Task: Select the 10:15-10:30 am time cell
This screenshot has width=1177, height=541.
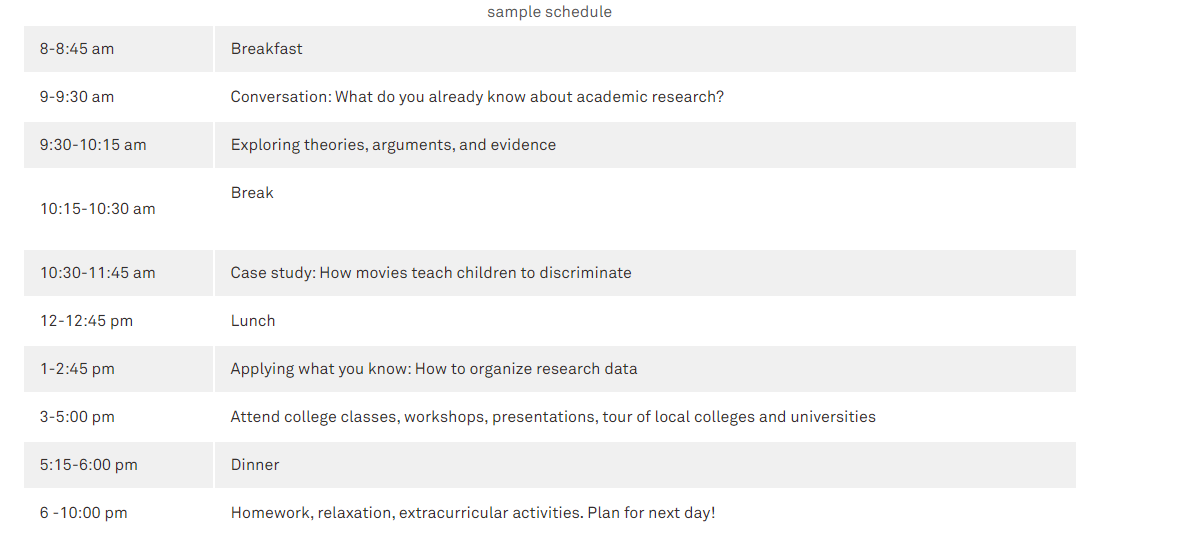Action: 98,209
